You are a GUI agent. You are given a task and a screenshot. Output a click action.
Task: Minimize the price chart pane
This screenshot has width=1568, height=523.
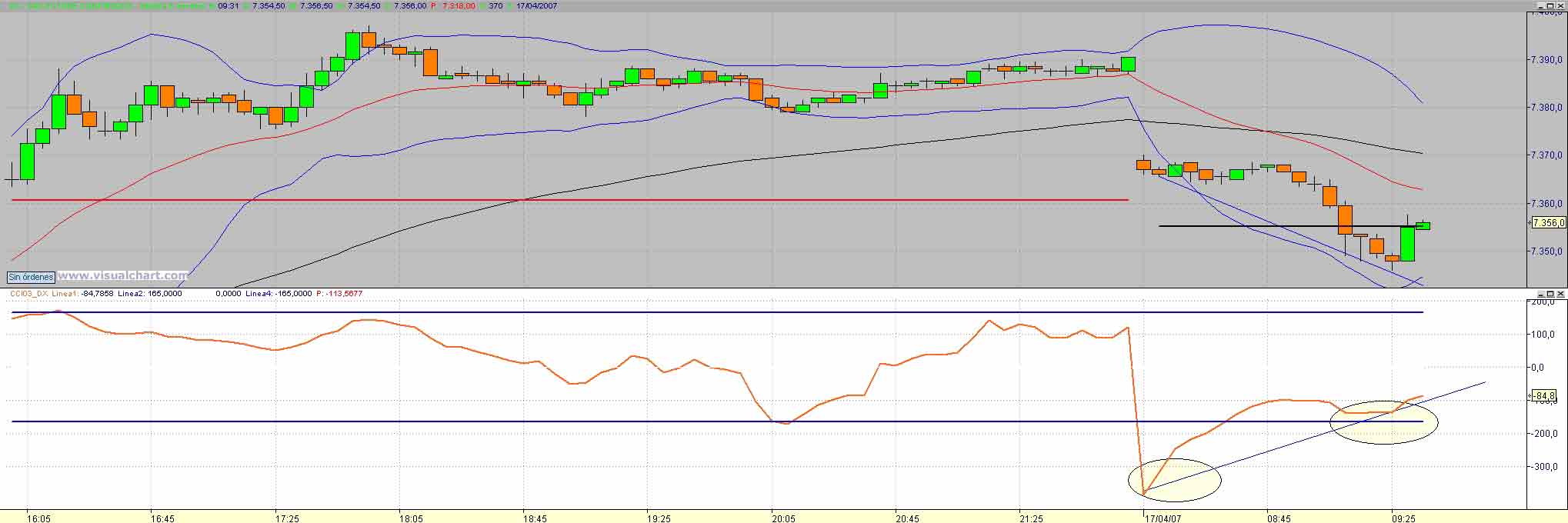[1541, 5]
